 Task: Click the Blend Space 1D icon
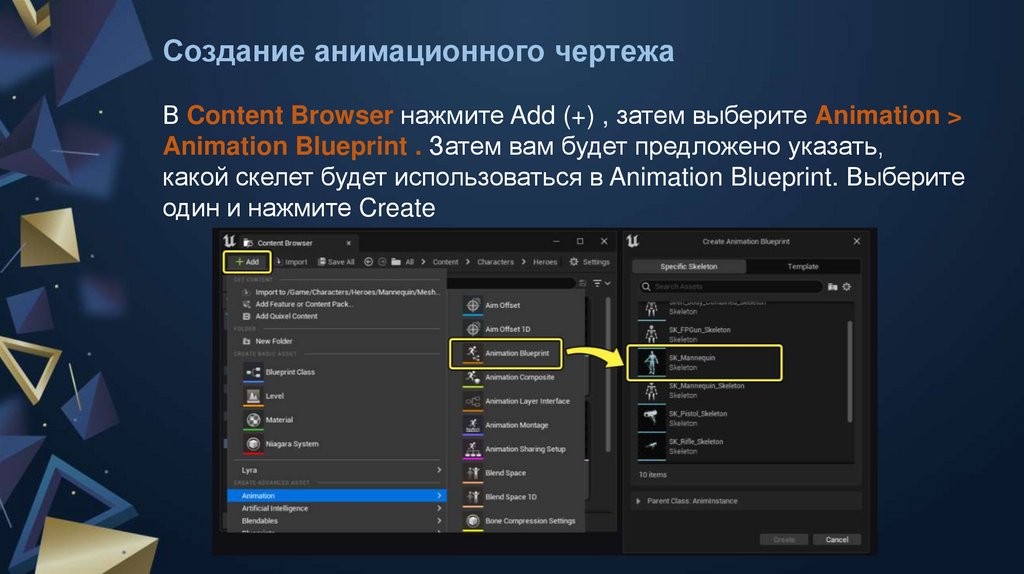[473, 497]
